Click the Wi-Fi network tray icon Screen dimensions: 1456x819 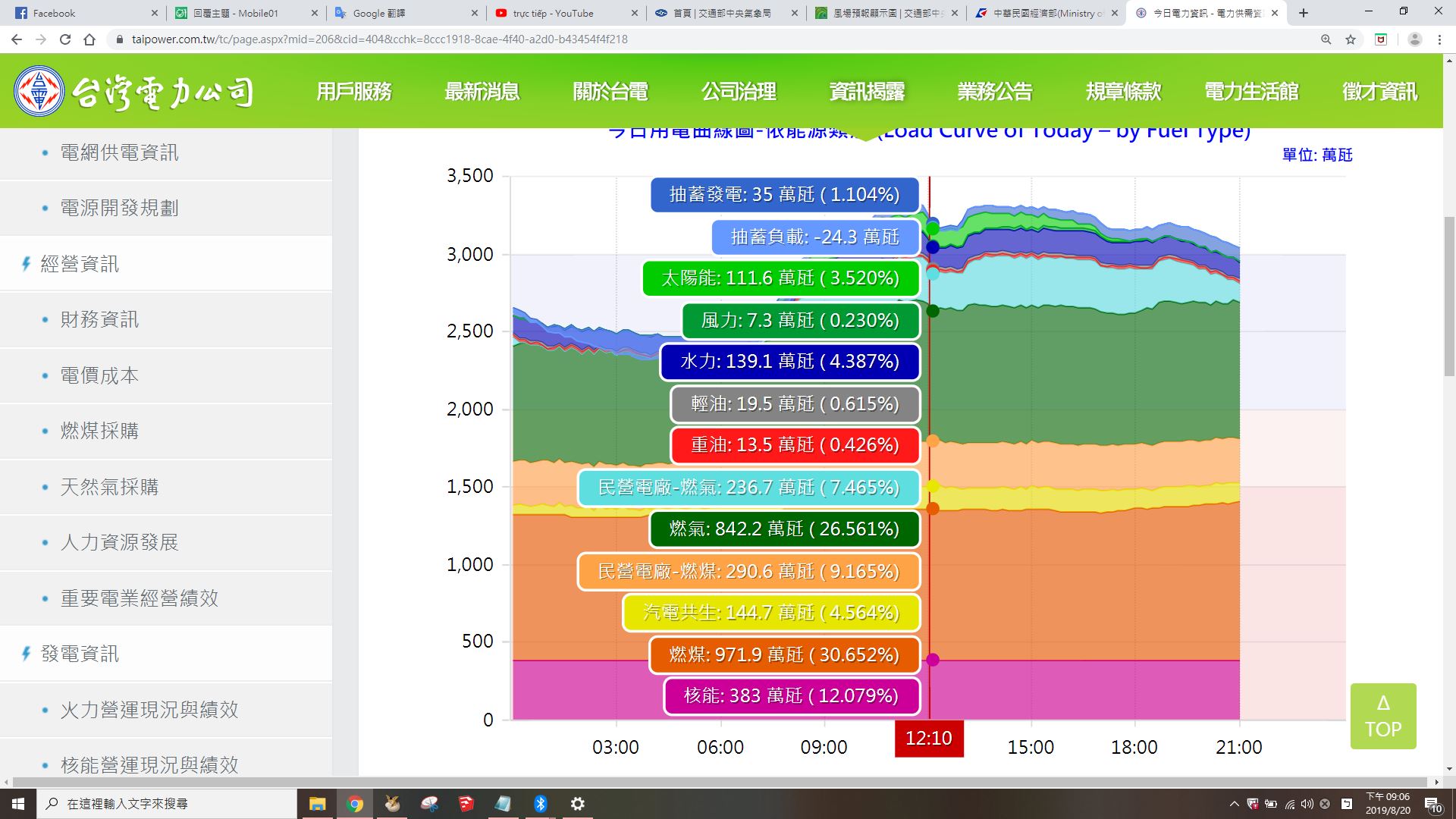1289,804
